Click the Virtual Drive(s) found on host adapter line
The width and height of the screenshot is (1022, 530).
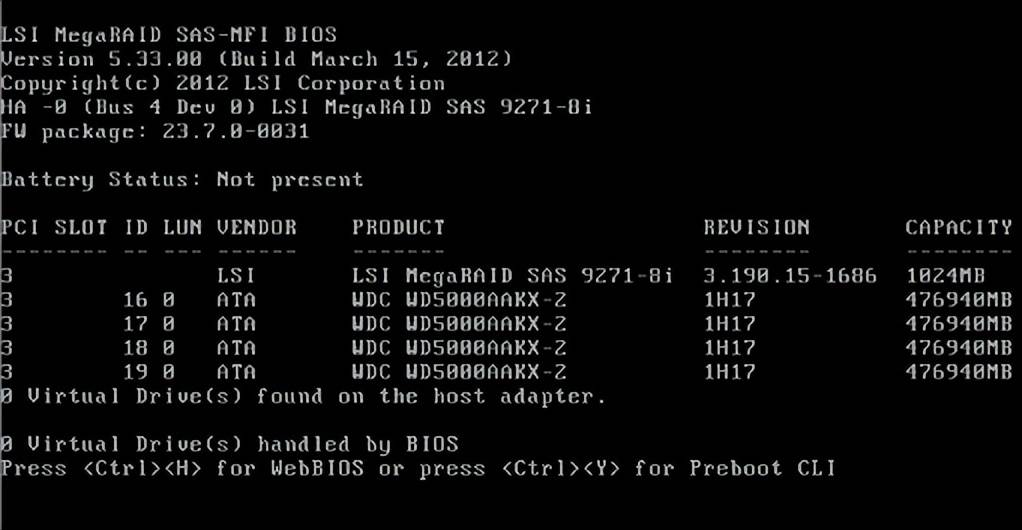(303, 396)
